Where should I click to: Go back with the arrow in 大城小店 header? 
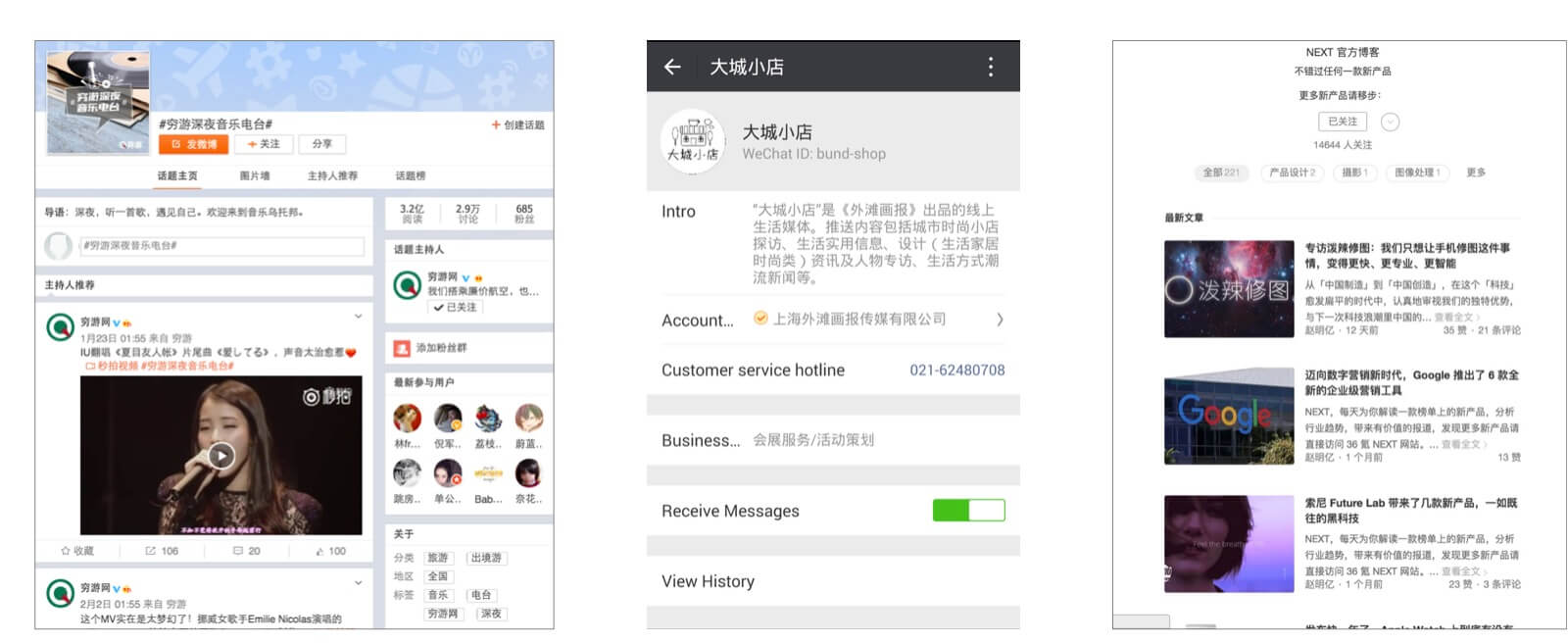672,67
